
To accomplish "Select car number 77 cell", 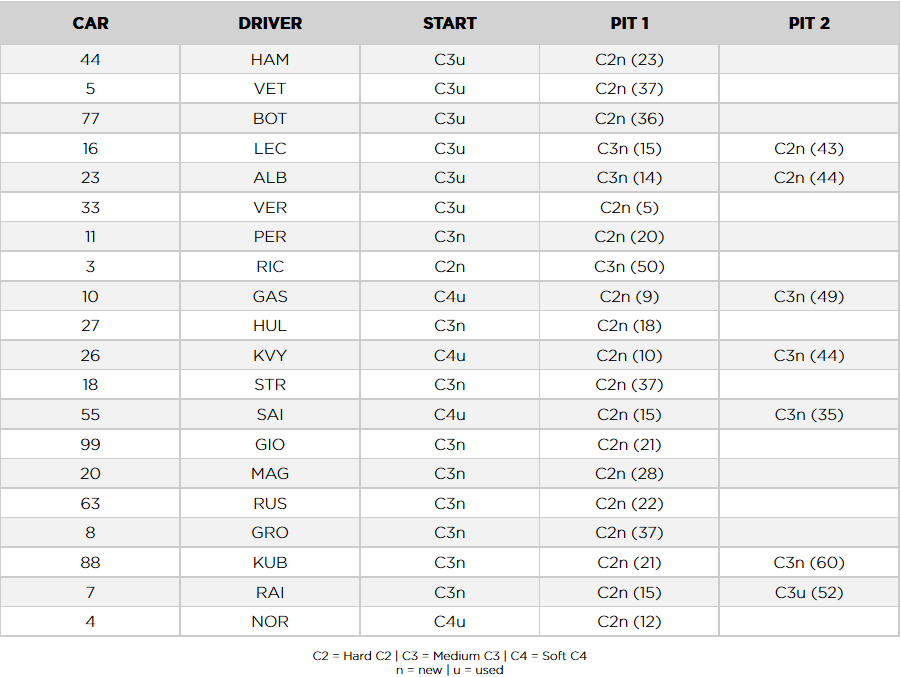I will coord(90,118).
